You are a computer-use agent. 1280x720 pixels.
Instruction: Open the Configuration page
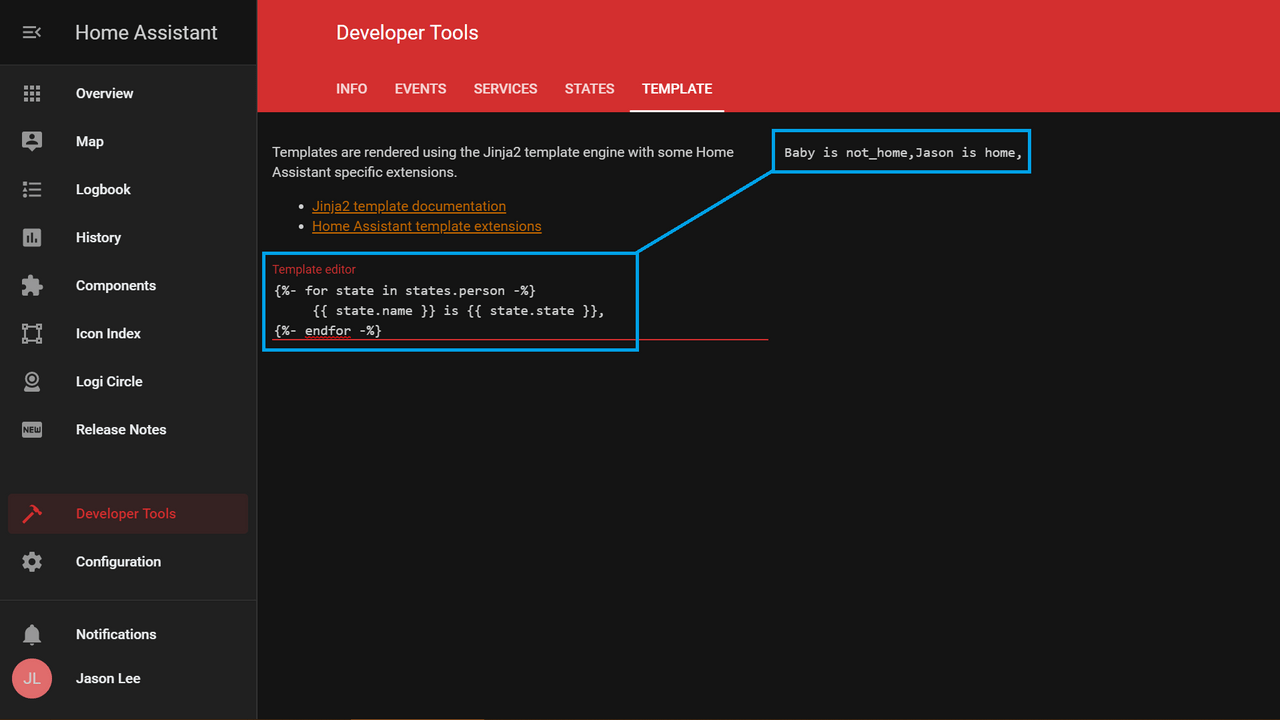pyautogui.click(x=128, y=561)
